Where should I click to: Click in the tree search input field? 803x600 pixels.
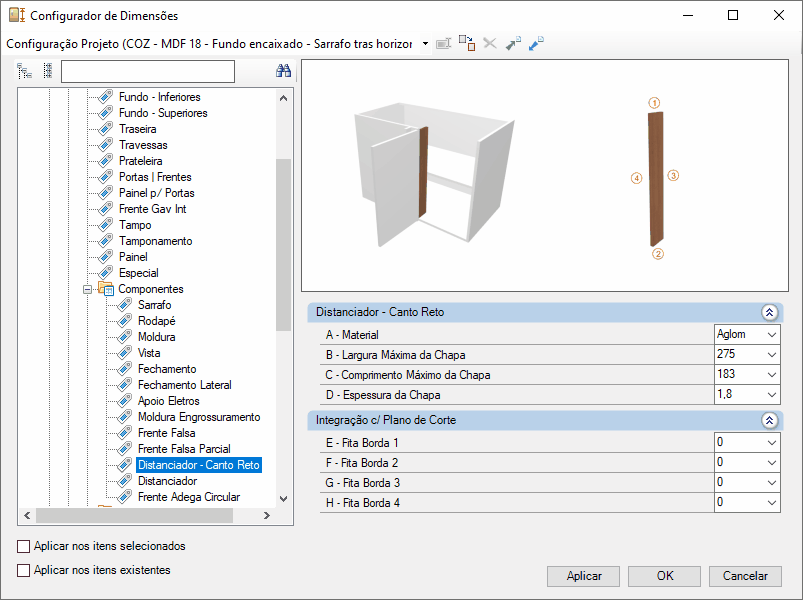coord(148,71)
